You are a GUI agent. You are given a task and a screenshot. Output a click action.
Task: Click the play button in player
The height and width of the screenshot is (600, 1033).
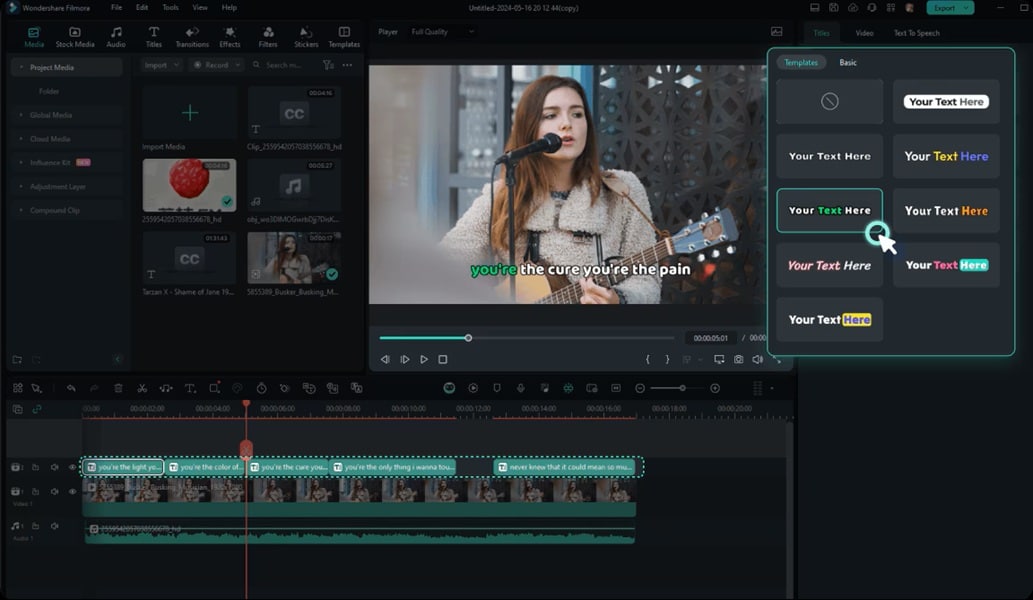point(424,359)
